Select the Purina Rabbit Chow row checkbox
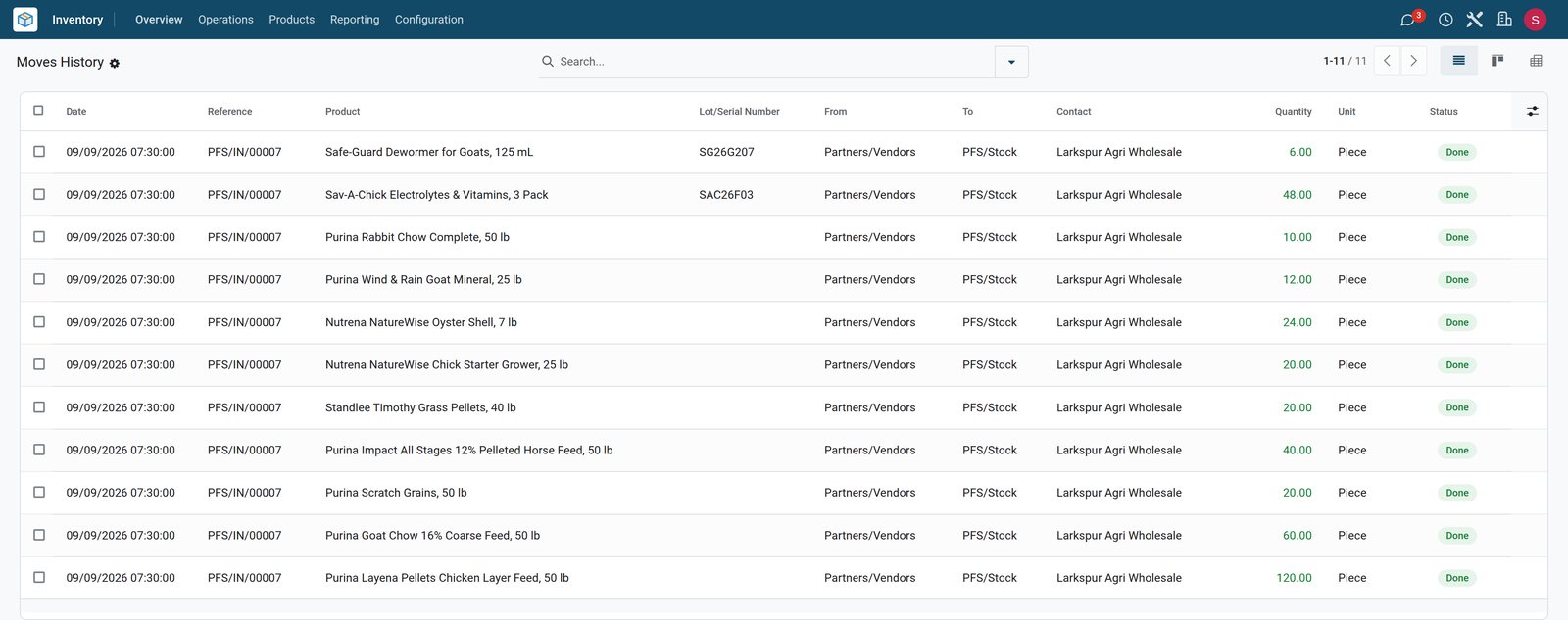1568x620 pixels. click(x=39, y=237)
